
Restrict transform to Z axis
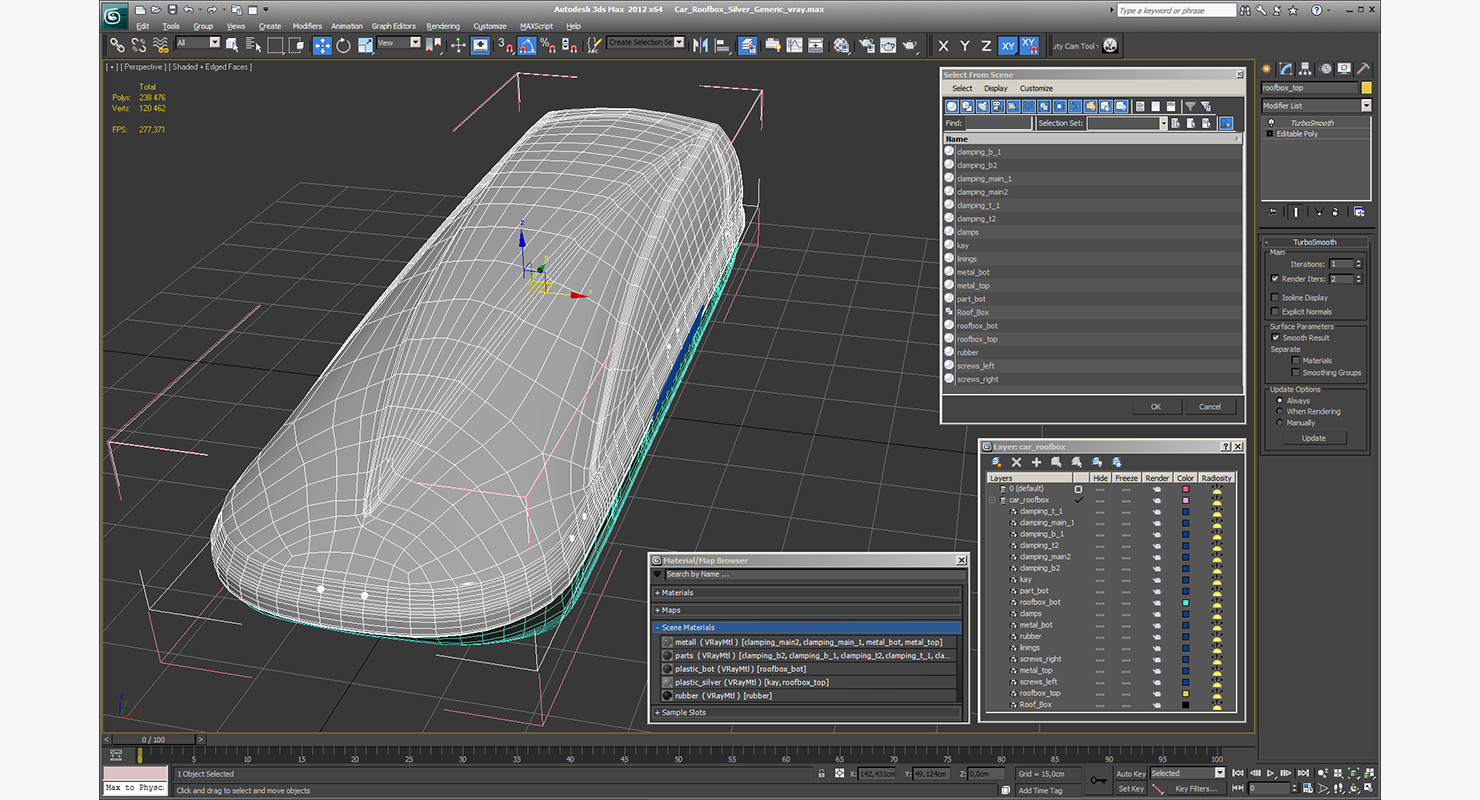(x=986, y=46)
